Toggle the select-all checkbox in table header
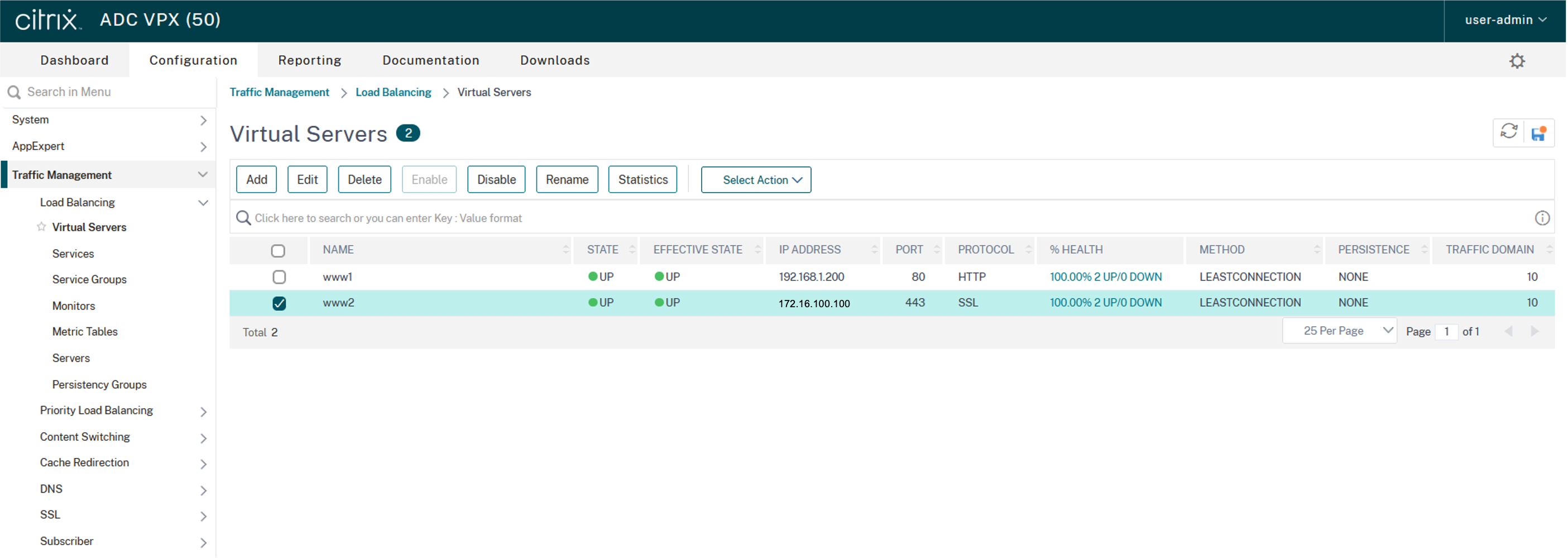The height and width of the screenshot is (558, 1568). coord(278,250)
